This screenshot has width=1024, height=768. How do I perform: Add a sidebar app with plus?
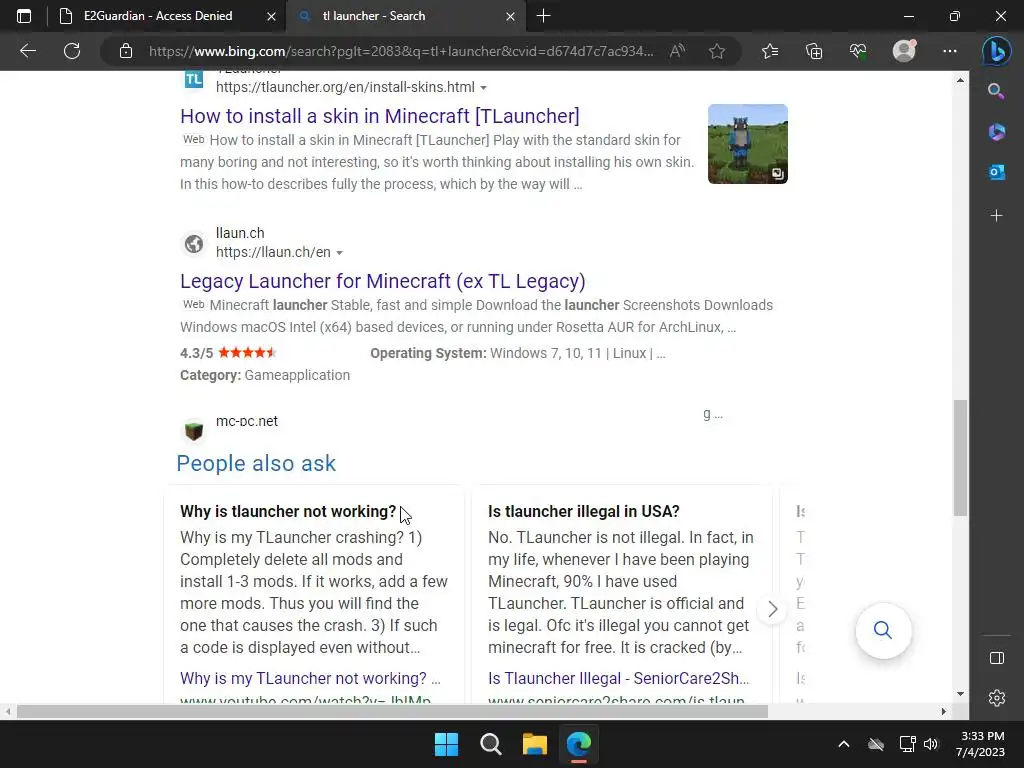tap(996, 216)
